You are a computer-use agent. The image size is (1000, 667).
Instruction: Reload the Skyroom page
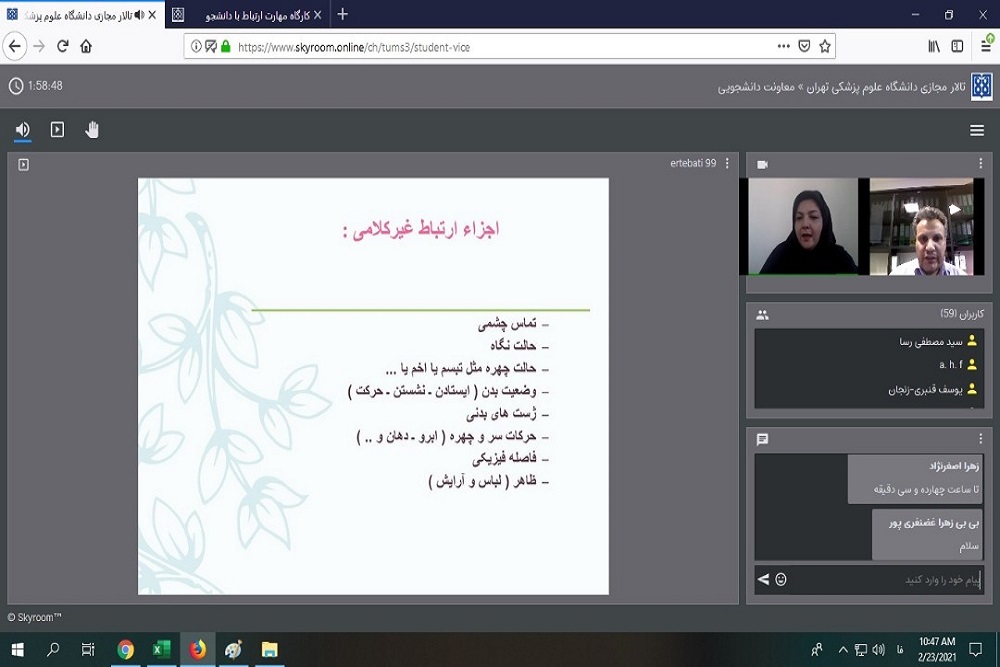tap(62, 46)
